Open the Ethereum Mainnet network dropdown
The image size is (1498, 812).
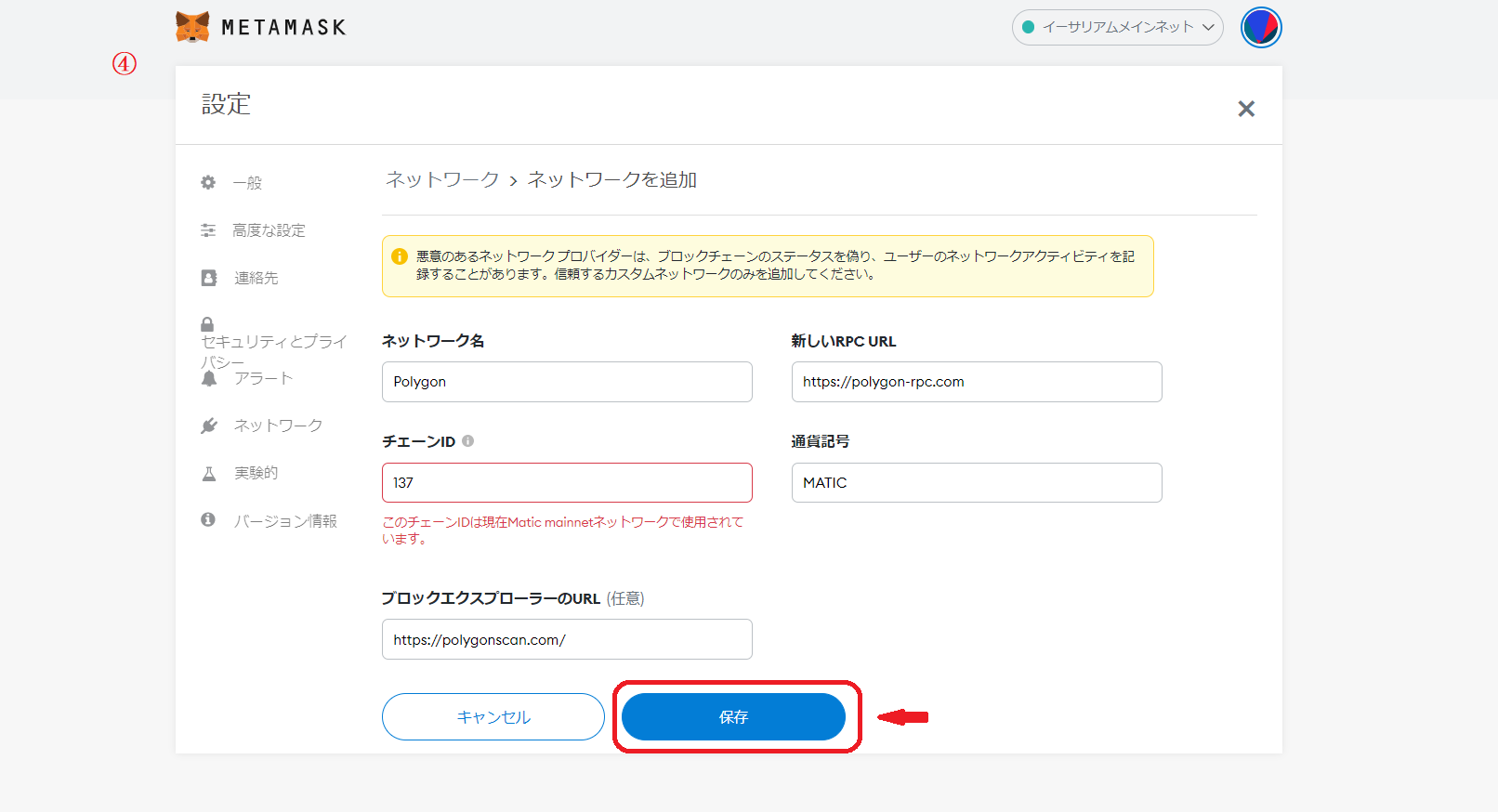pos(1117,27)
